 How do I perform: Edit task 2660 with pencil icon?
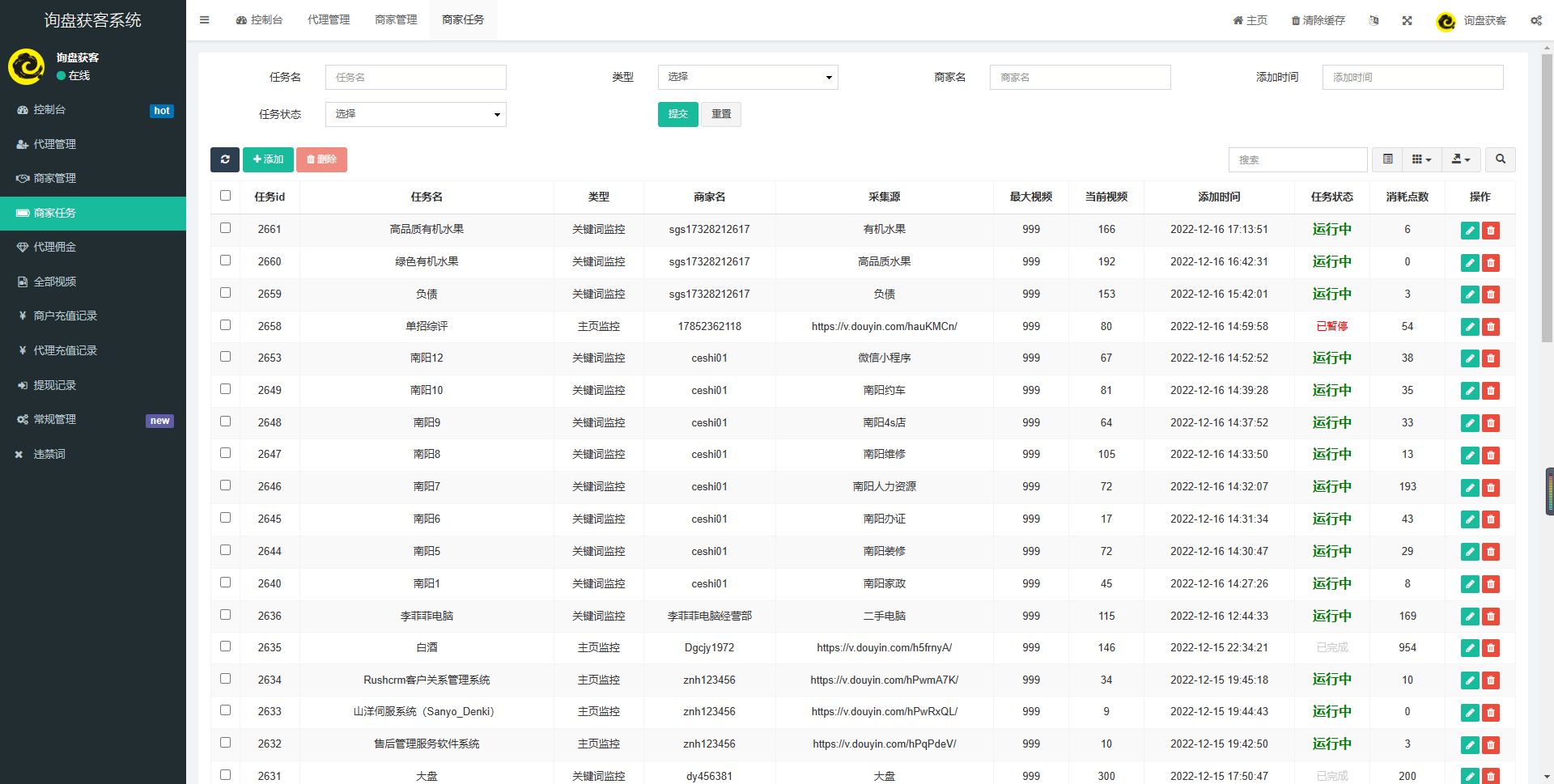click(1470, 263)
